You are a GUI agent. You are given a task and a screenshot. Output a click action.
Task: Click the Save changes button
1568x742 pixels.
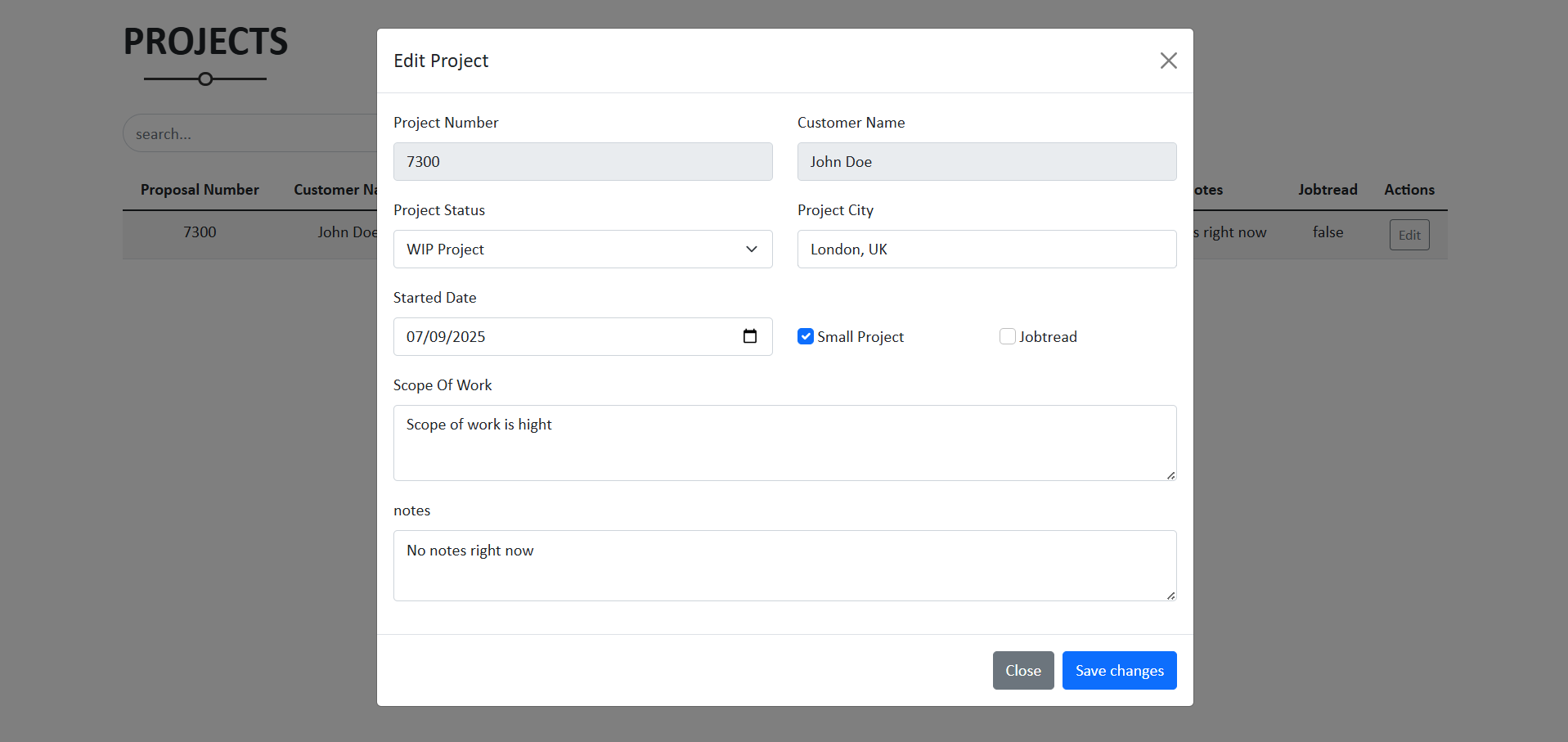(1119, 670)
